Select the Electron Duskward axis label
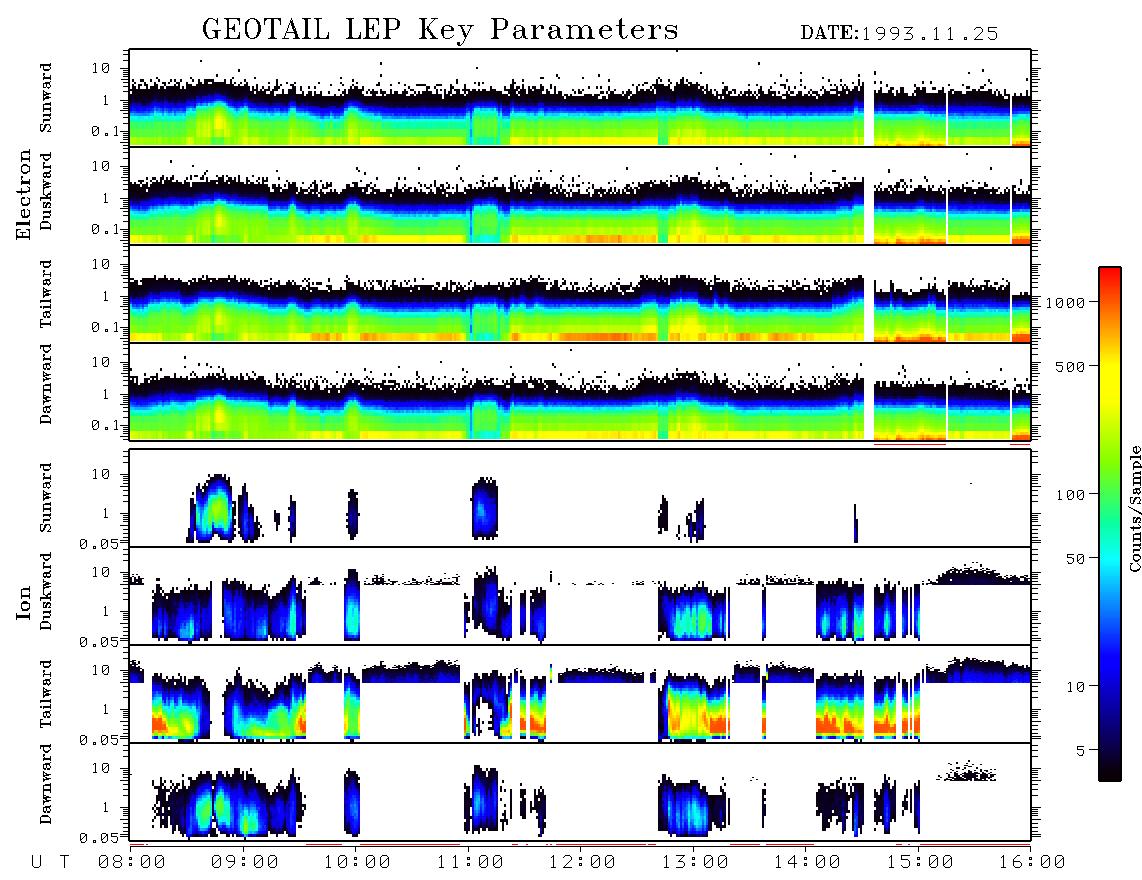 pos(46,191)
